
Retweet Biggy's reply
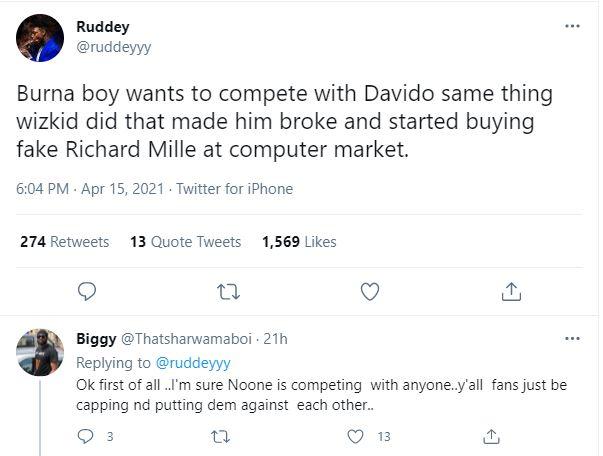(x=220, y=436)
